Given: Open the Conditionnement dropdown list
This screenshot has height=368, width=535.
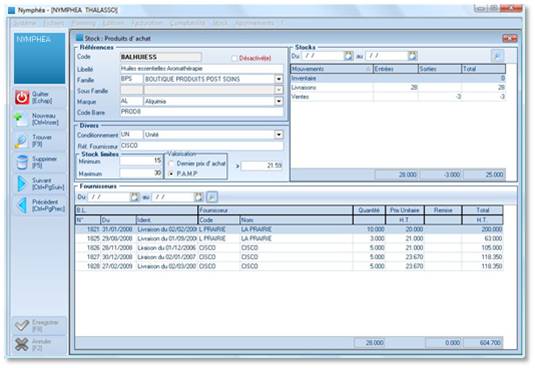Looking at the screenshot, I should point(279,135).
